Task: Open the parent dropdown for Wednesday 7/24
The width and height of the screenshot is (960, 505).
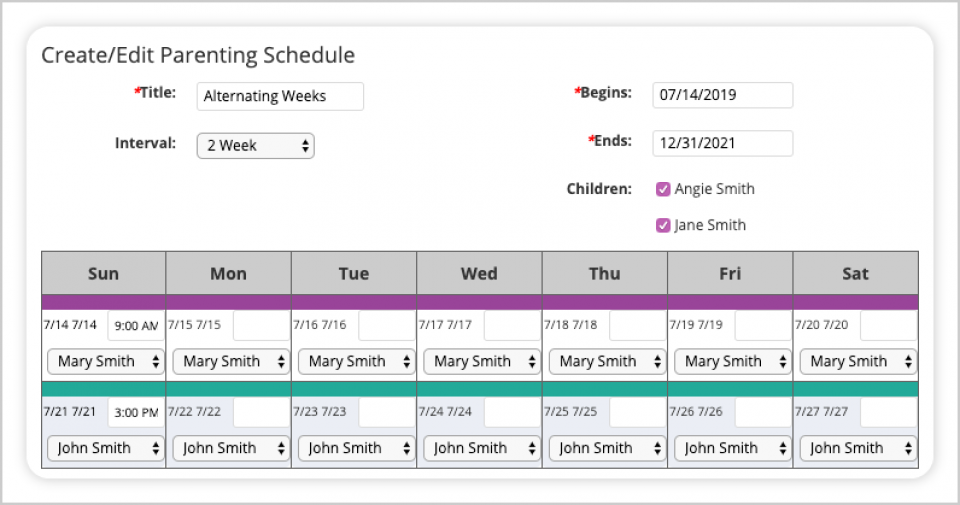Action: 482,448
